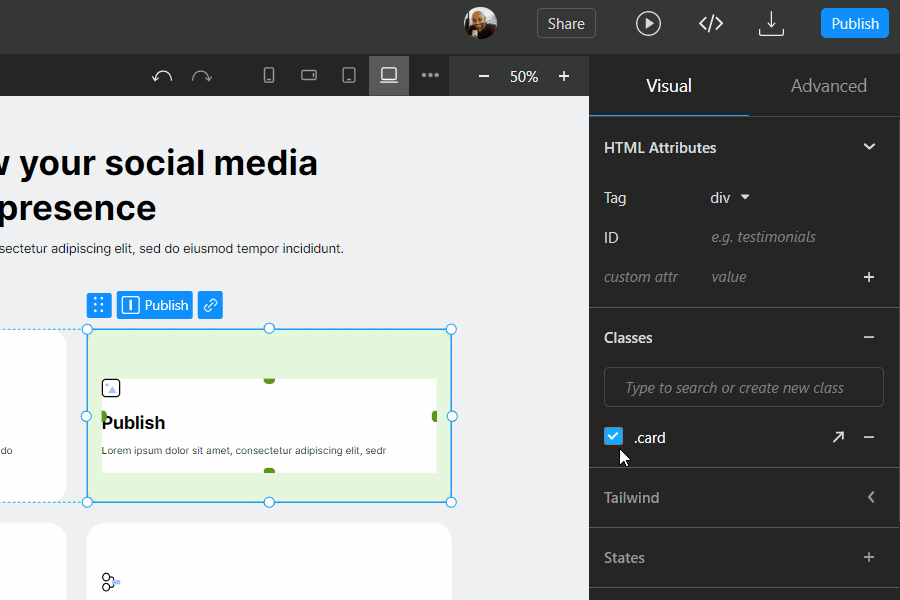Screen dimensions: 900x600
Task: Open the Visual tab
Action: coord(668,85)
